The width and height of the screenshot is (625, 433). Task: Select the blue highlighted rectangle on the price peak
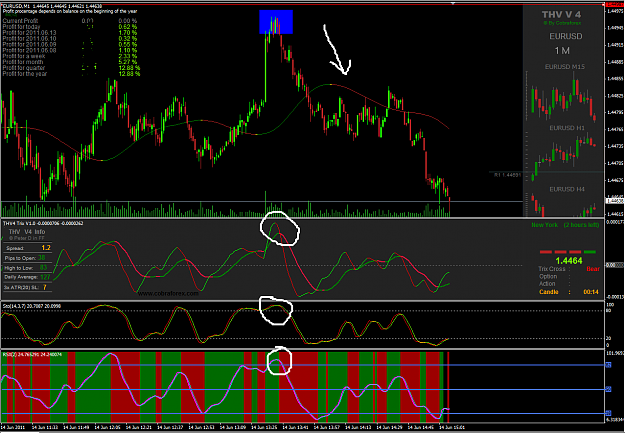[x=276, y=22]
